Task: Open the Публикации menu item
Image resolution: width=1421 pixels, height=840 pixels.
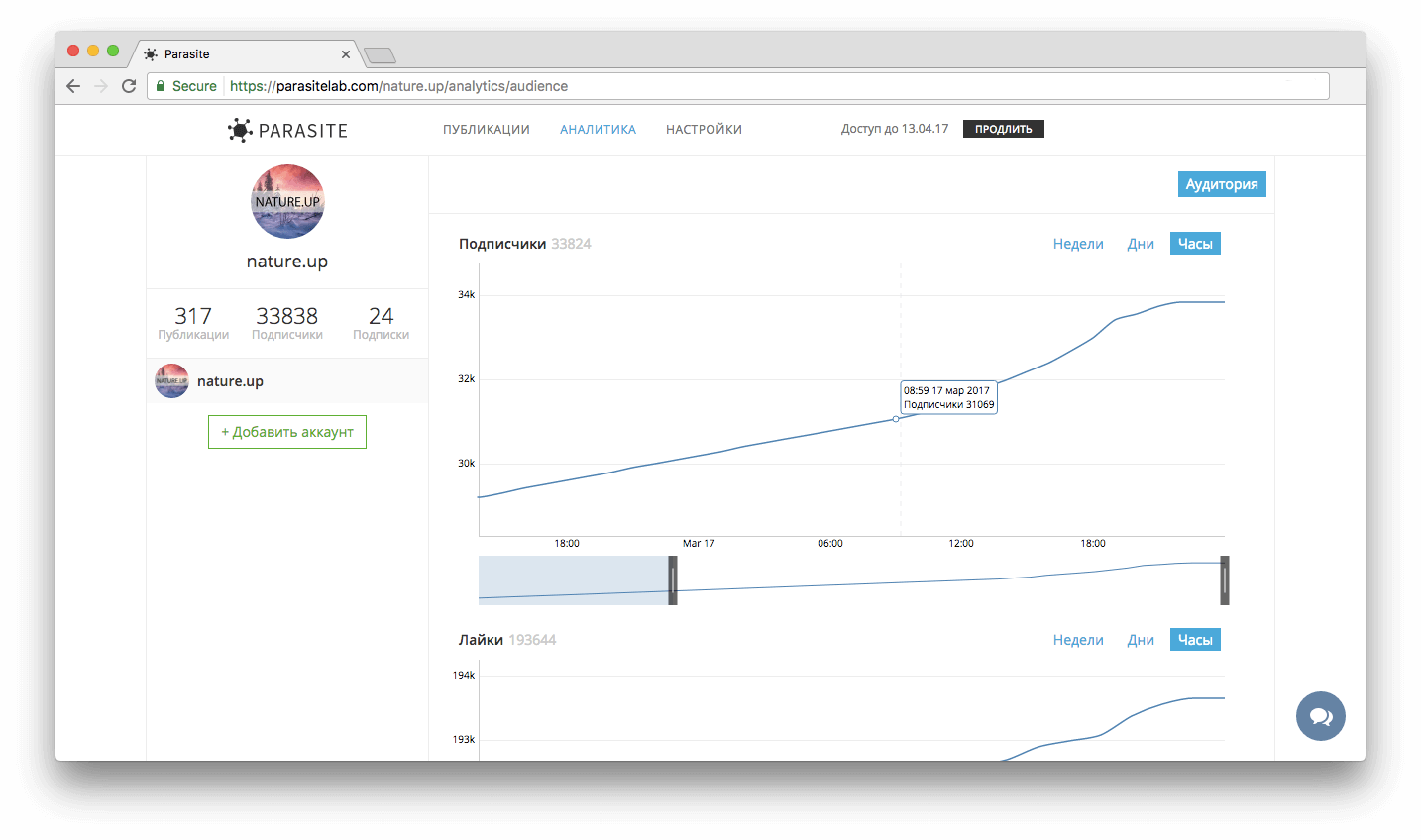Action: tap(486, 130)
